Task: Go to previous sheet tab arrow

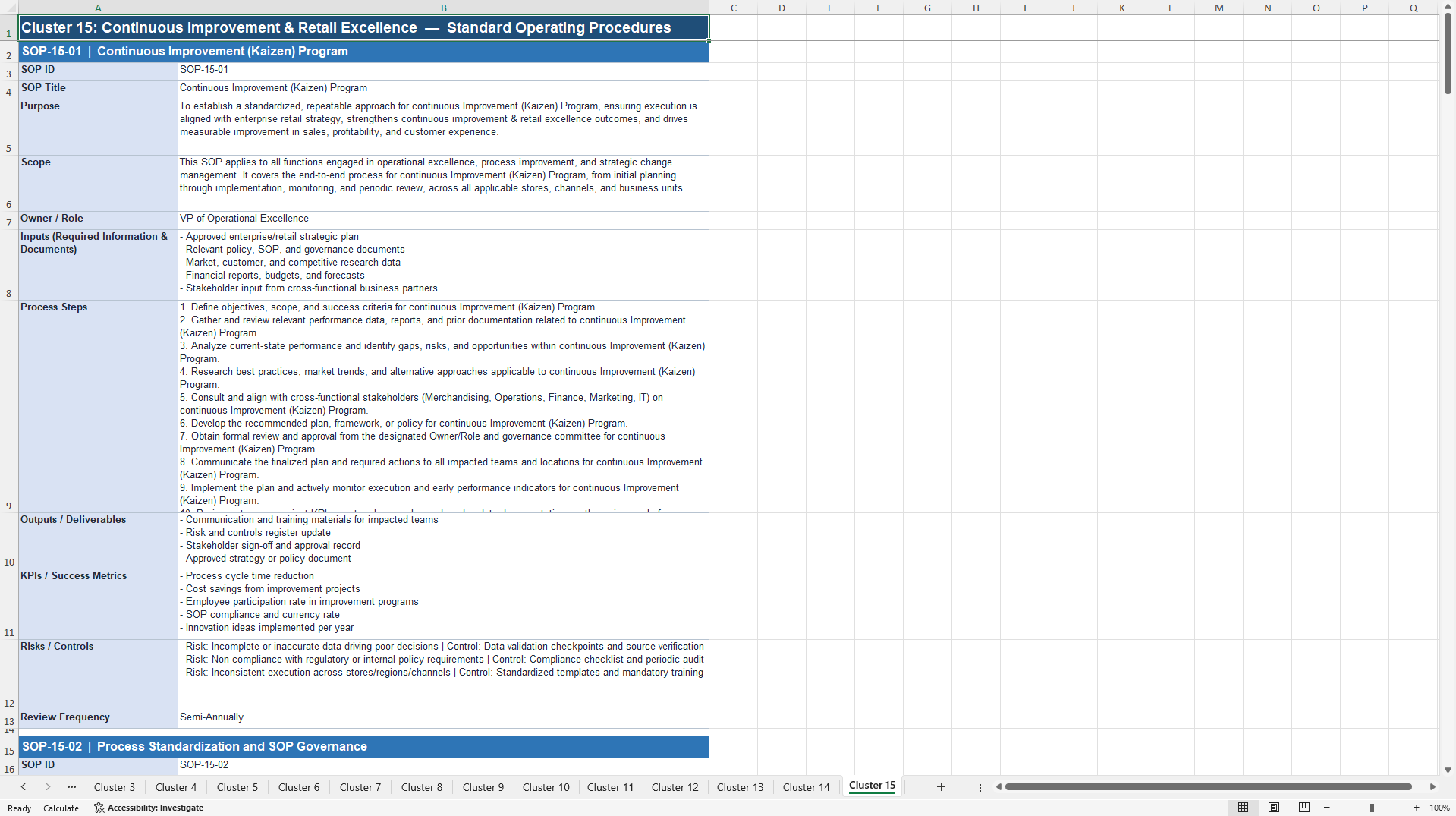Action: coord(24,787)
